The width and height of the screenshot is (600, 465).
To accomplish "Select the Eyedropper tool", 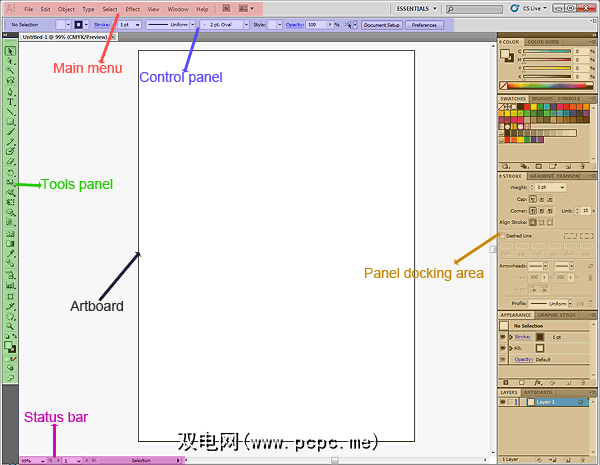I will point(10,253).
